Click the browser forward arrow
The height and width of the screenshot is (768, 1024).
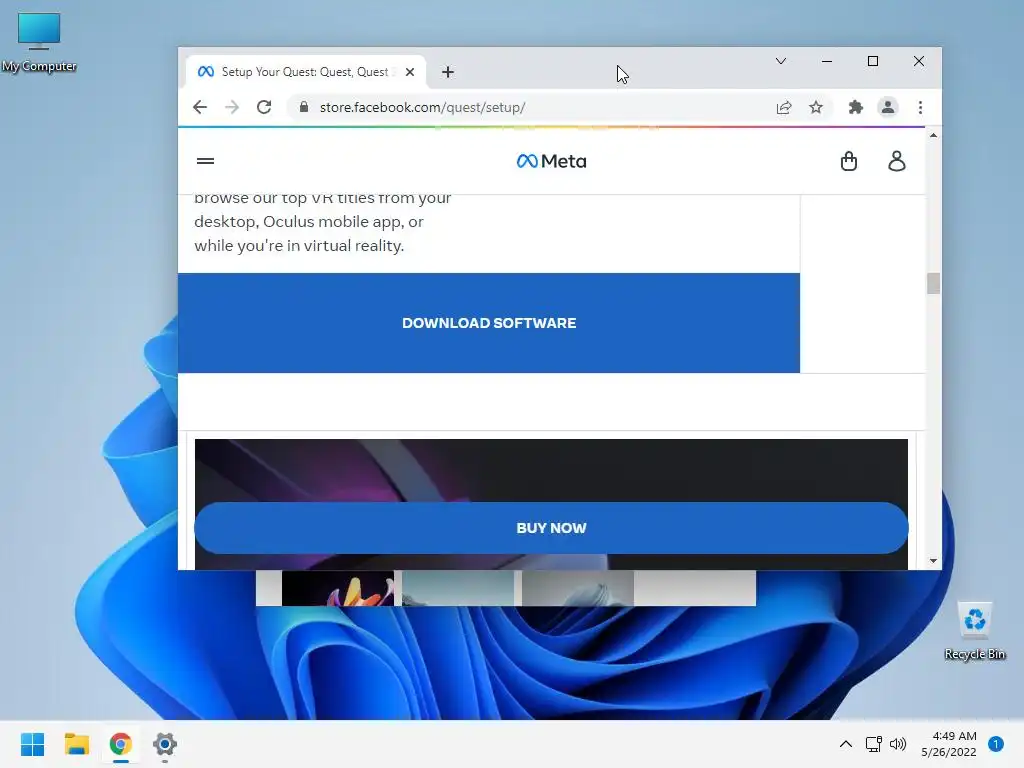click(x=232, y=107)
